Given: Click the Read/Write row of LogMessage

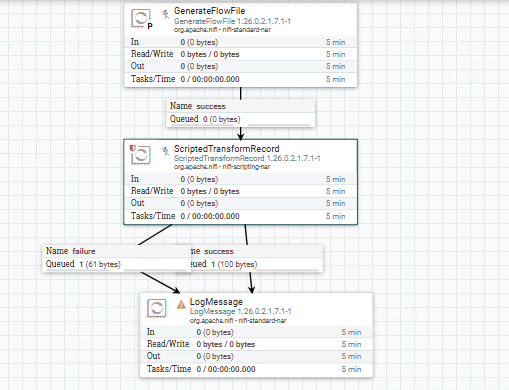Looking at the screenshot, I should point(256,344).
